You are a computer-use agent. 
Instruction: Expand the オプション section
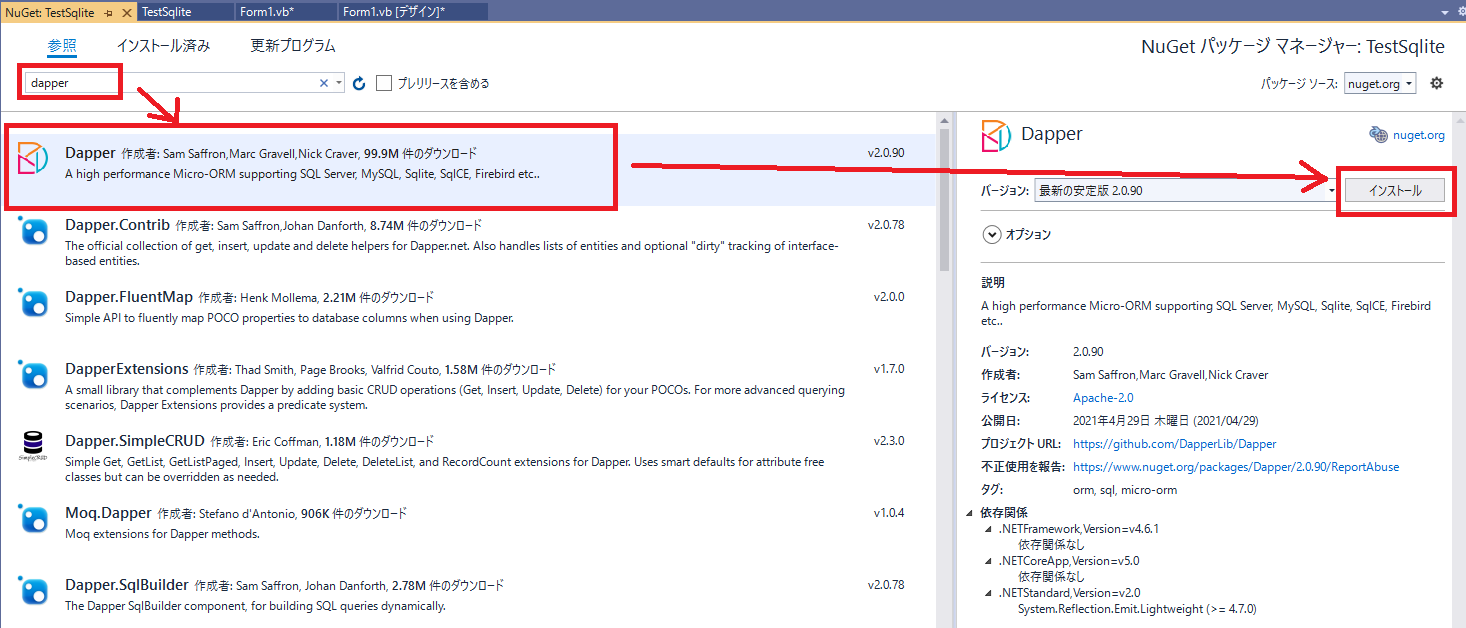992,235
